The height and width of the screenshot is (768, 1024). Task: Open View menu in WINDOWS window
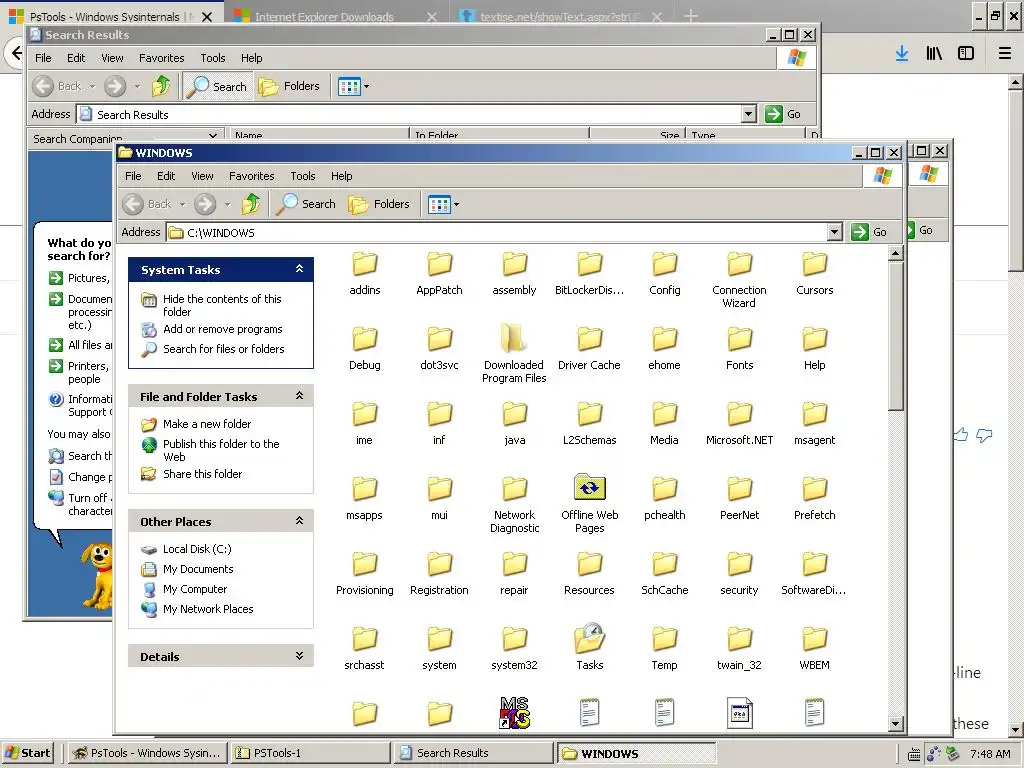(x=202, y=176)
